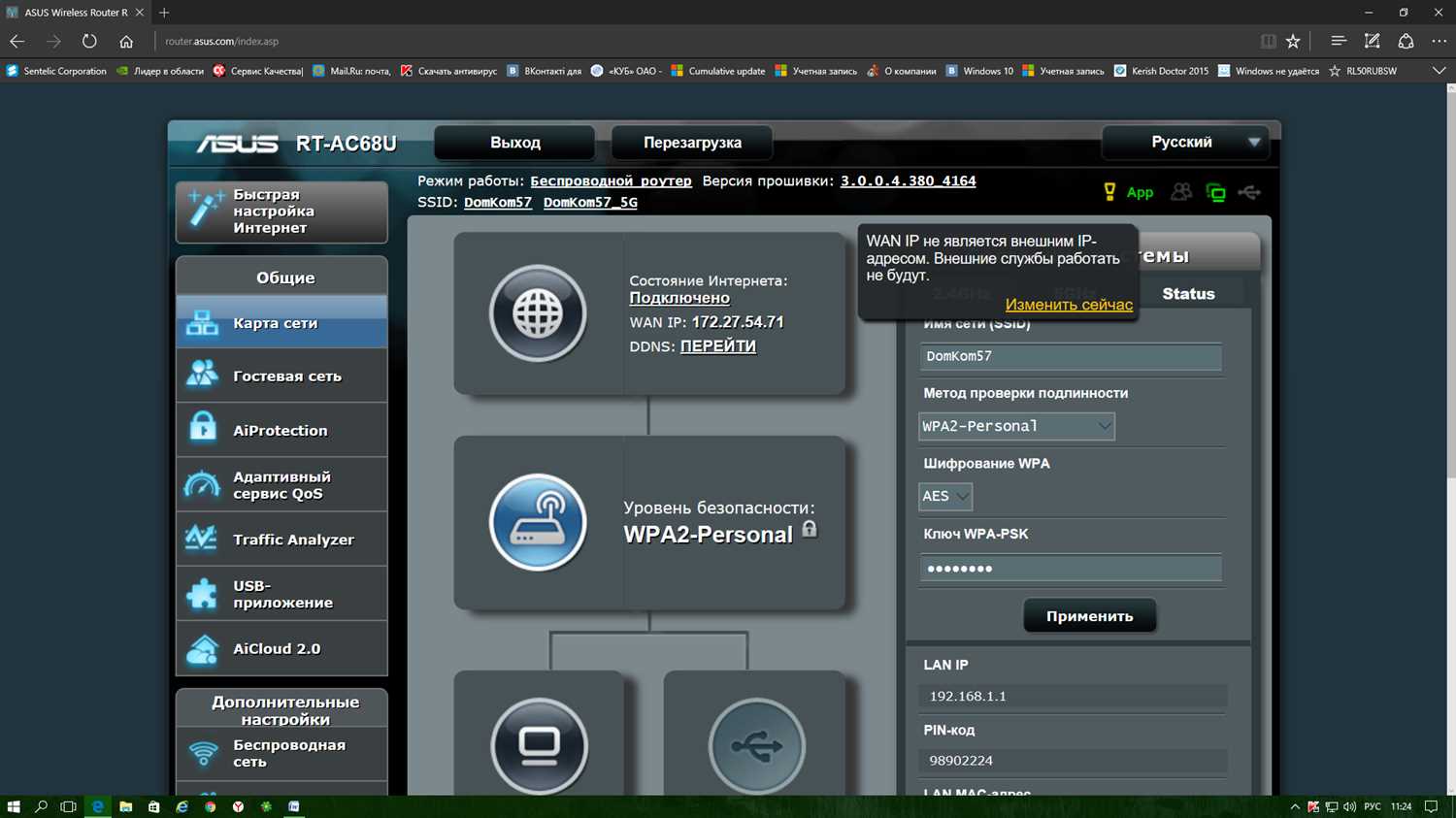
Task: Click the green App link icon
Action: (x=1140, y=193)
